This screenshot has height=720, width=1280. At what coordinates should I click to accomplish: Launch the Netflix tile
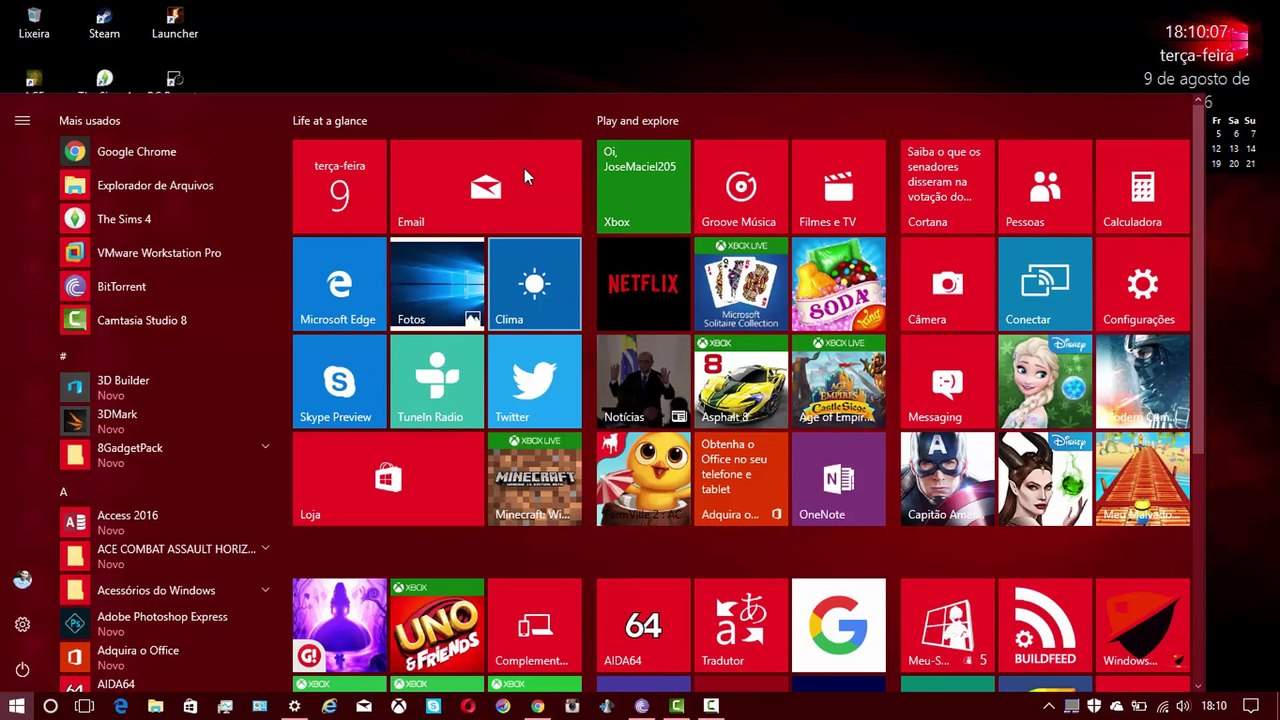643,284
